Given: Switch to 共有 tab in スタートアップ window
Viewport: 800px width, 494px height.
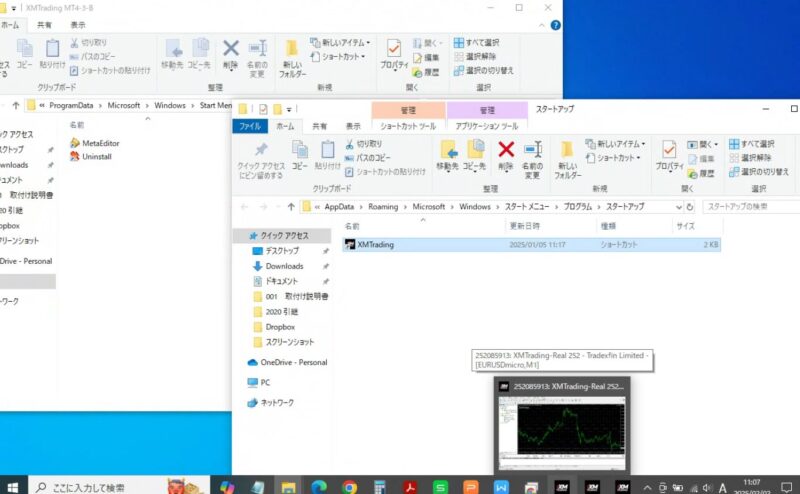Looking at the screenshot, I should 319,126.
